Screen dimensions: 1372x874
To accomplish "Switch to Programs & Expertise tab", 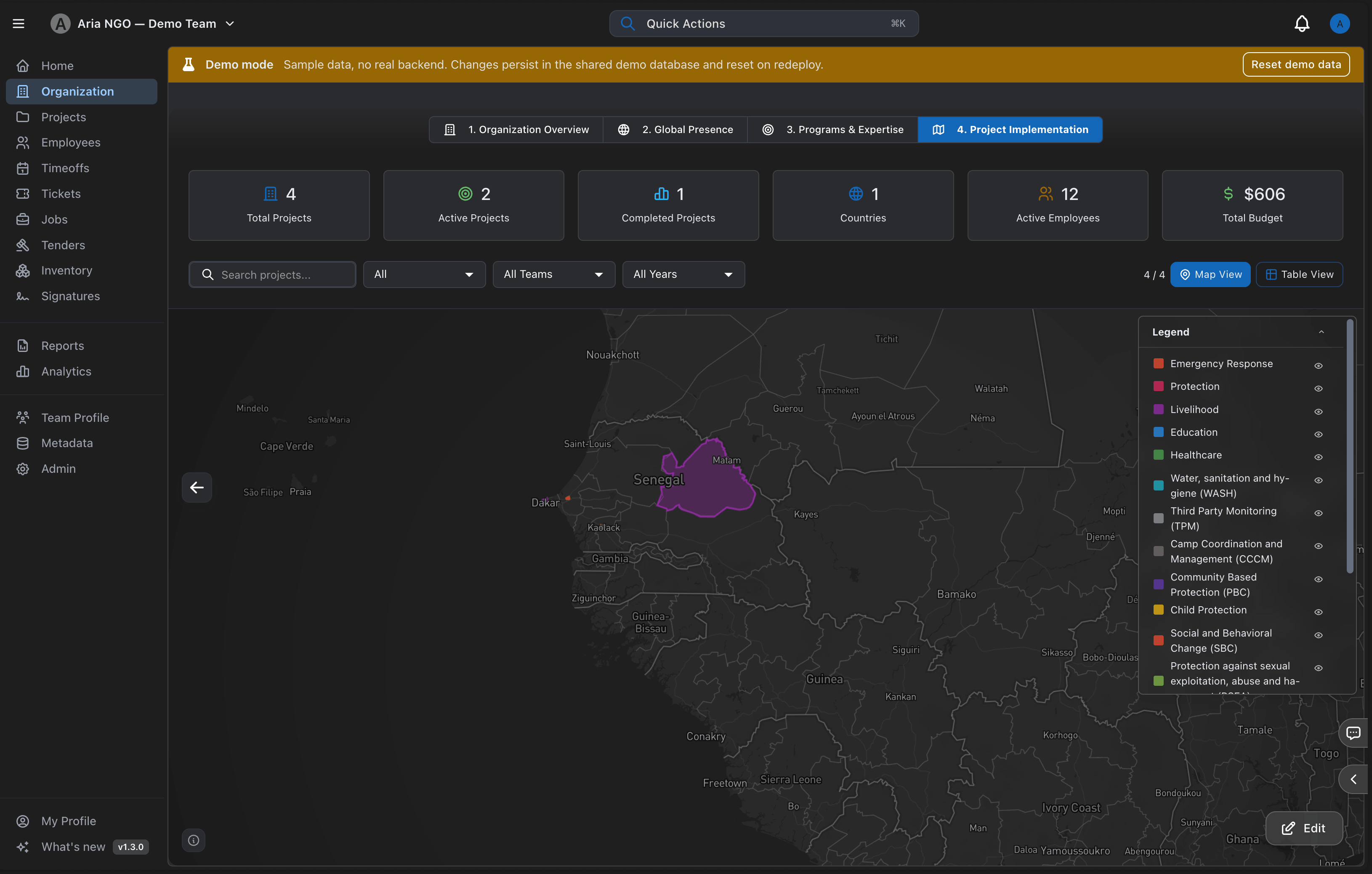I will (832, 129).
